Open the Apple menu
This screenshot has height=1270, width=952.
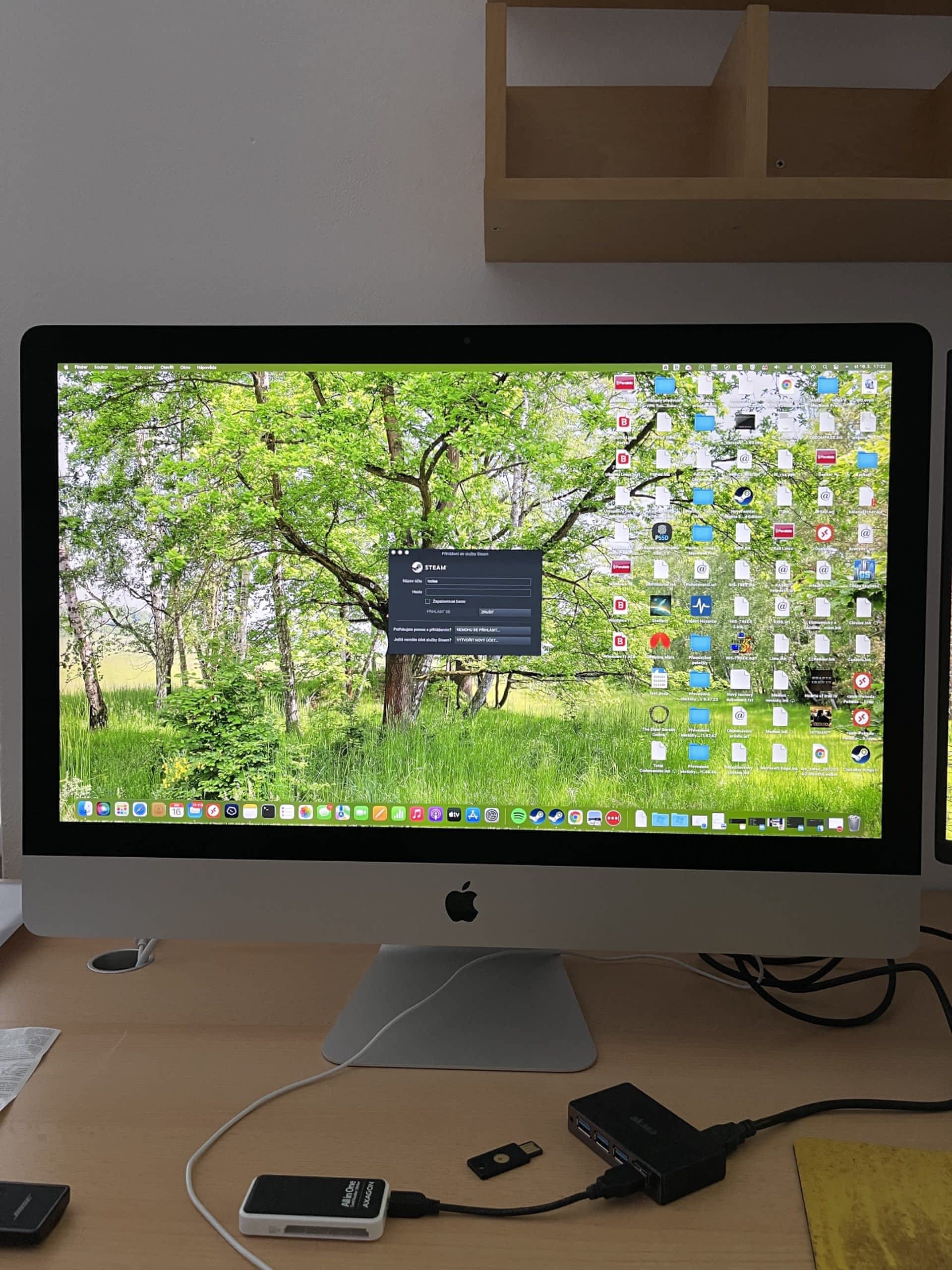click(66, 367)
